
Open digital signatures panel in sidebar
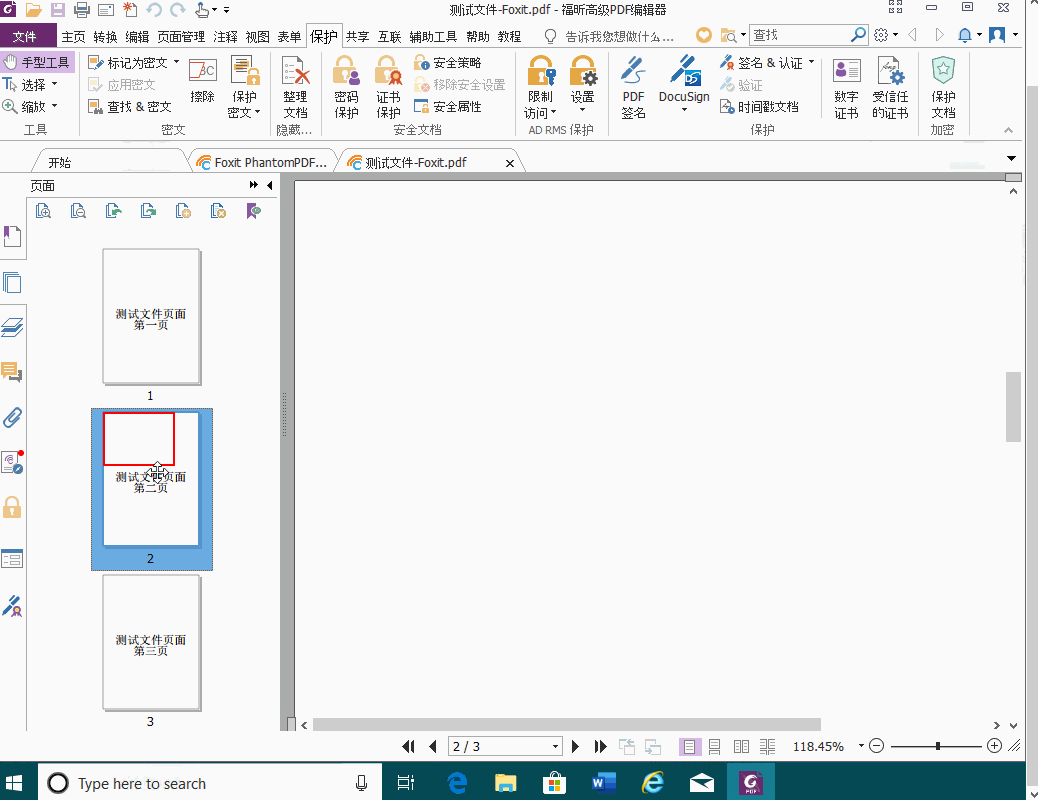pyautogui.click(x=12, y=606)
